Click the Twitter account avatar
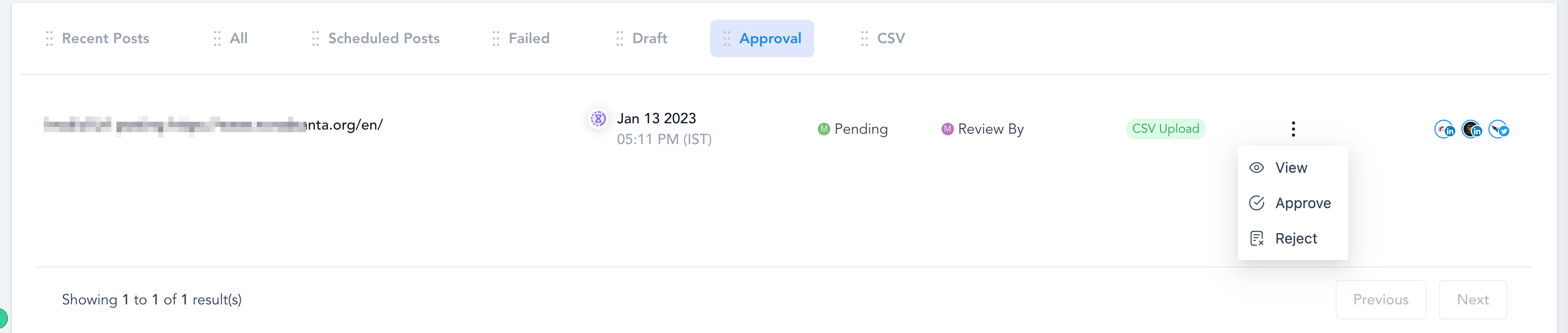 click(x=1498, y=130)
